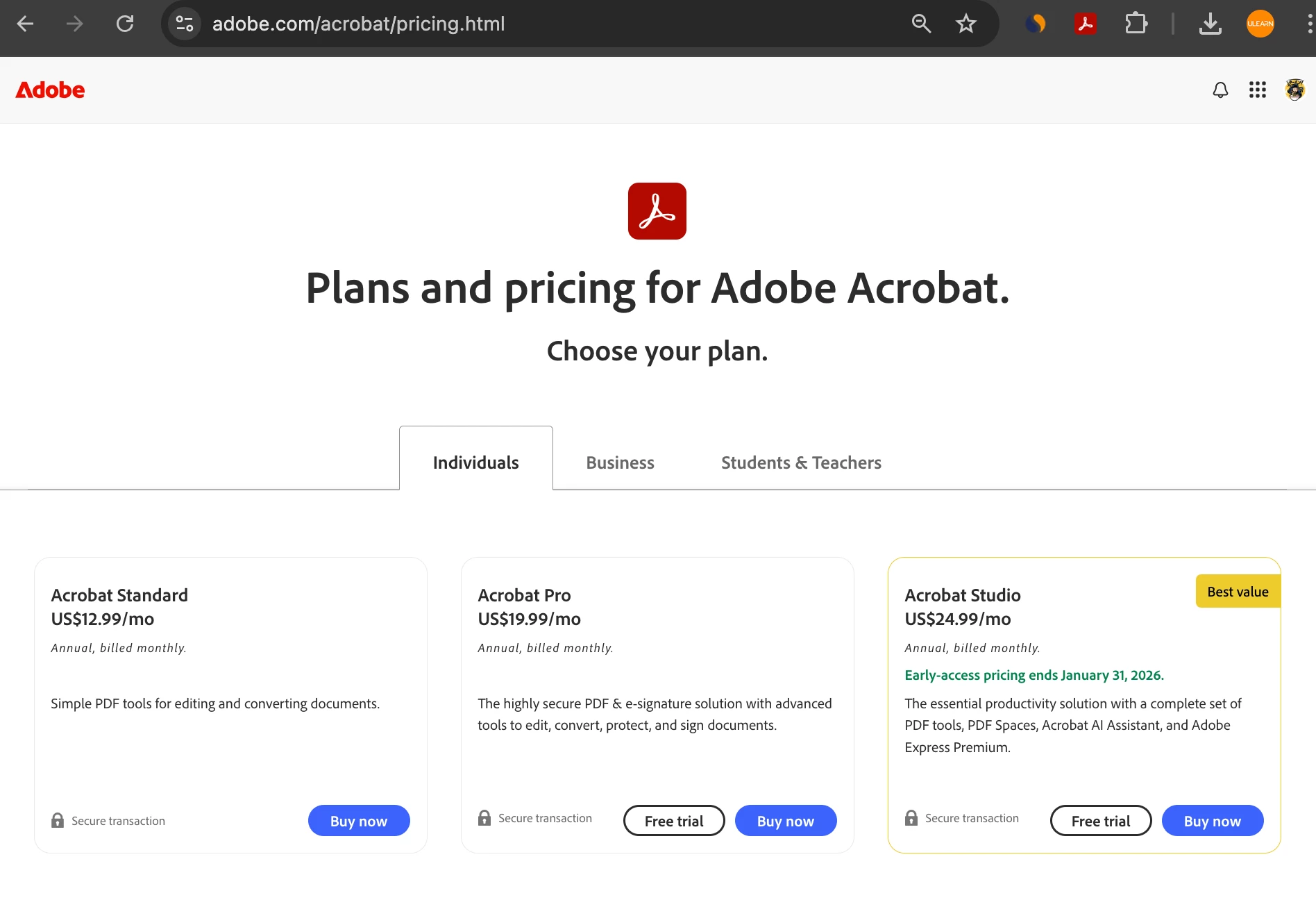Open the Adobe Acrobat browser extension icon

pyautogui.click(x=1086, y=24)
